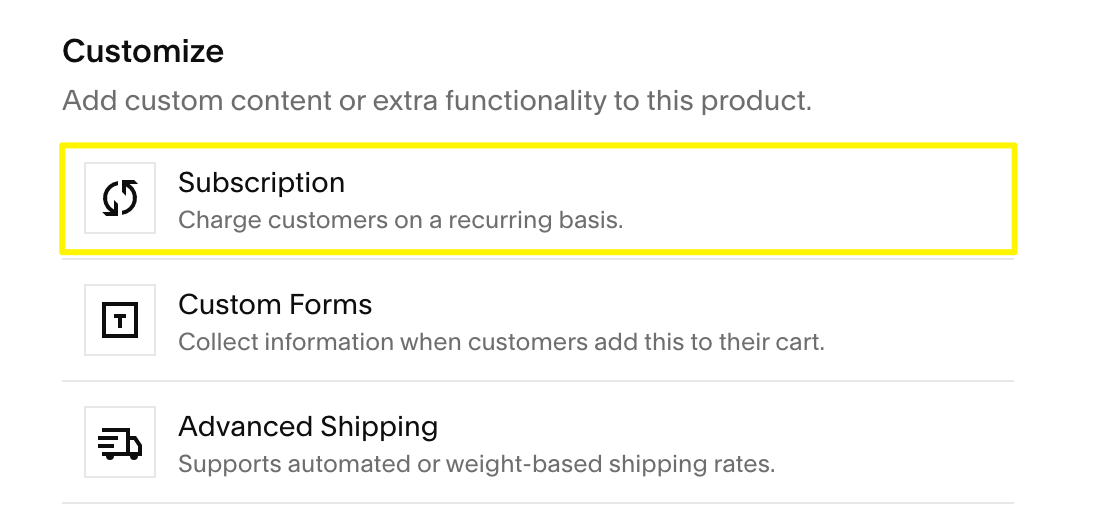Click the Customize section heading
Screen dimensions: 1104x528
(x=143, y=52)
